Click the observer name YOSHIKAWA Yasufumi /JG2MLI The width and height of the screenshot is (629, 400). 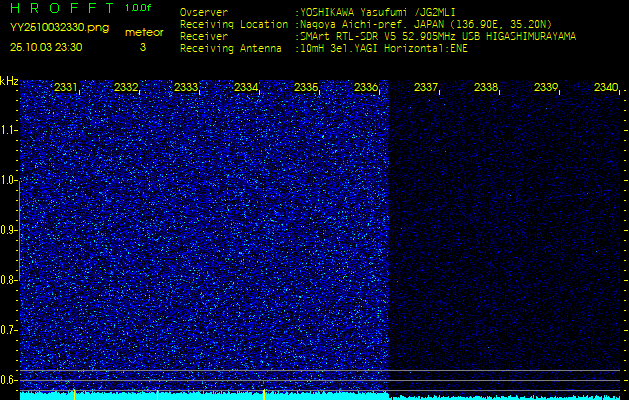[x=377, y=12]
